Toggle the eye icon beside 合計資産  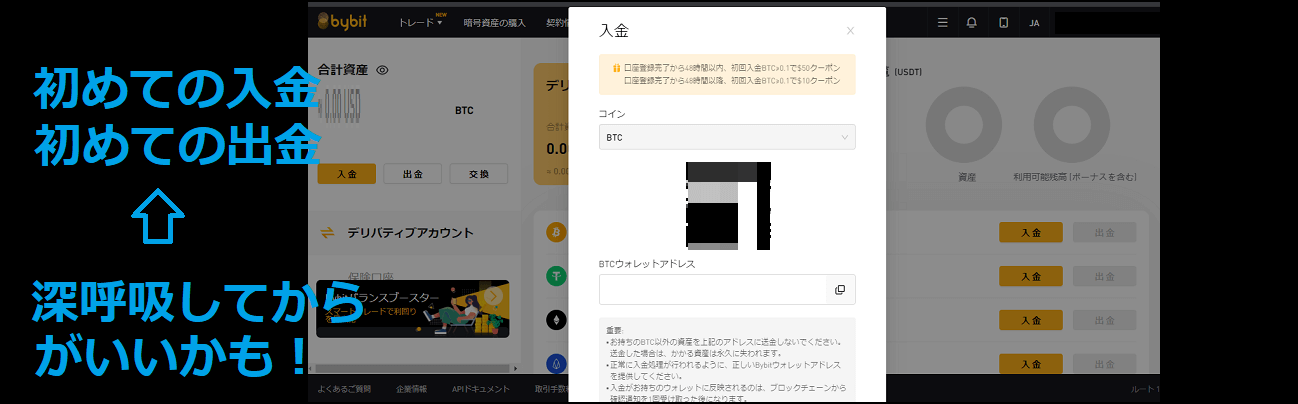coord(382,70)
